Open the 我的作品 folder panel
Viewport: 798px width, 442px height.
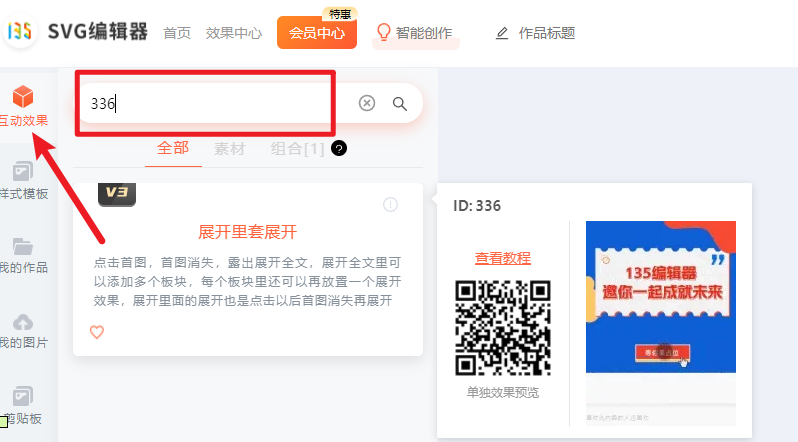pyautogui.click(x=23, y=256)
